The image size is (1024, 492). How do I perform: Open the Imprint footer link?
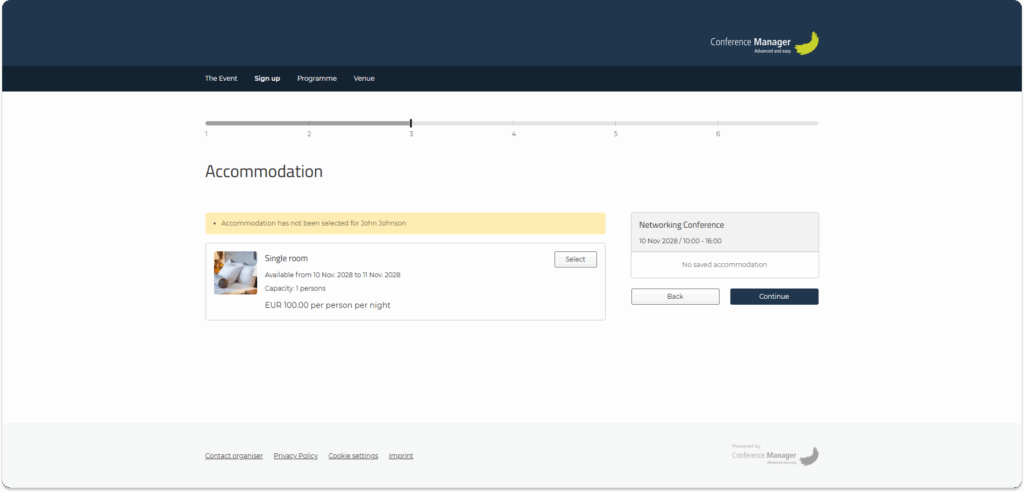(400, 456)
